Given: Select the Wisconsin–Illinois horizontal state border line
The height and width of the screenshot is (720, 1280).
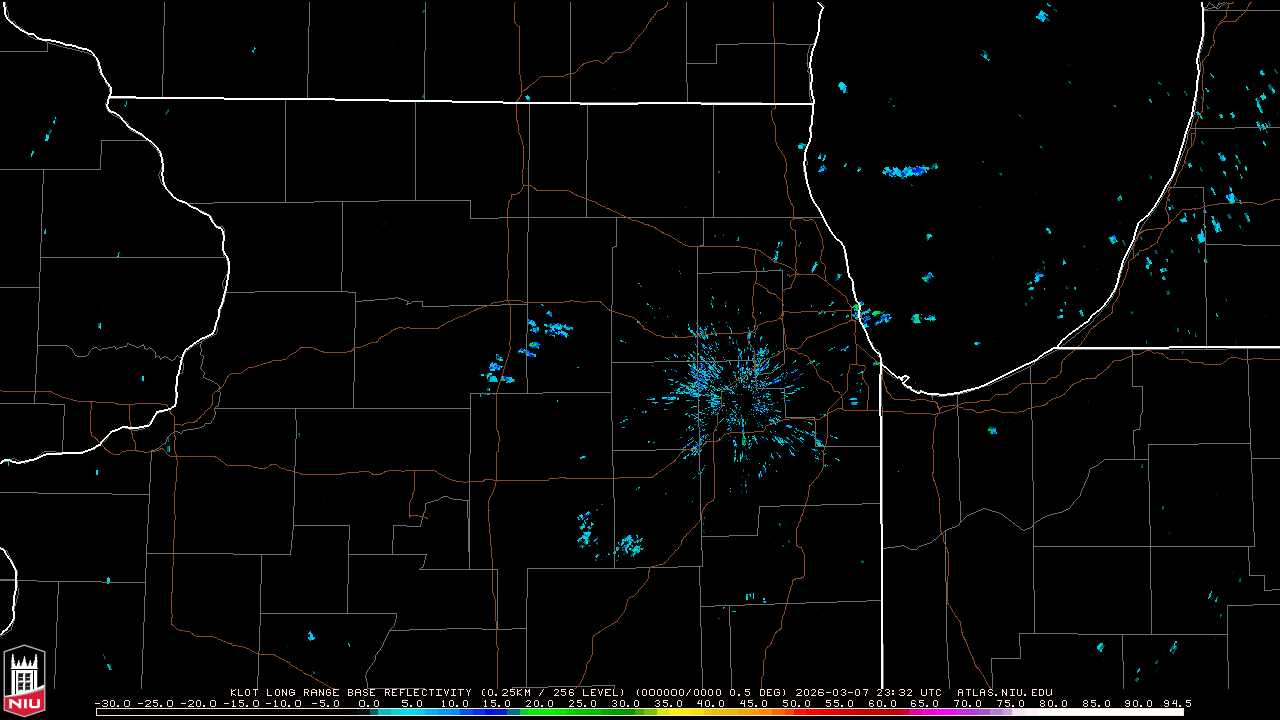Looking at the screenshot, I should point(460,100).
